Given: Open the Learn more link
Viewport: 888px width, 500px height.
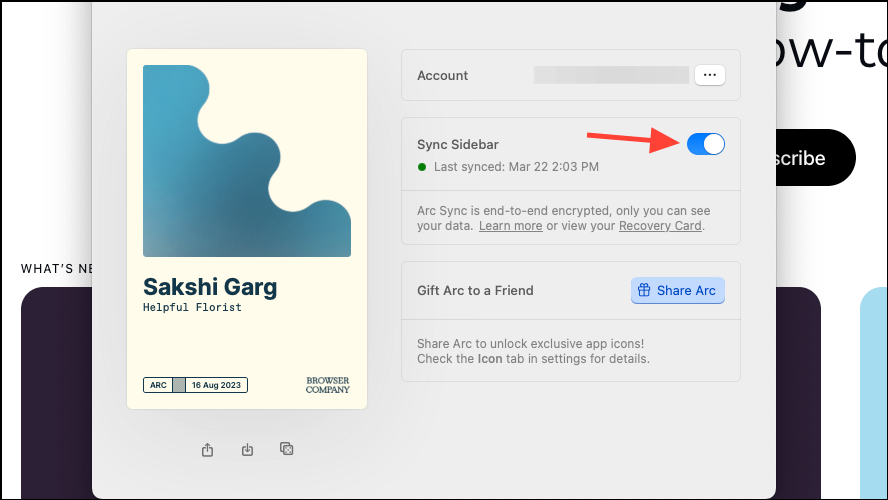Looking at the screenshot, I should point(510,226).
